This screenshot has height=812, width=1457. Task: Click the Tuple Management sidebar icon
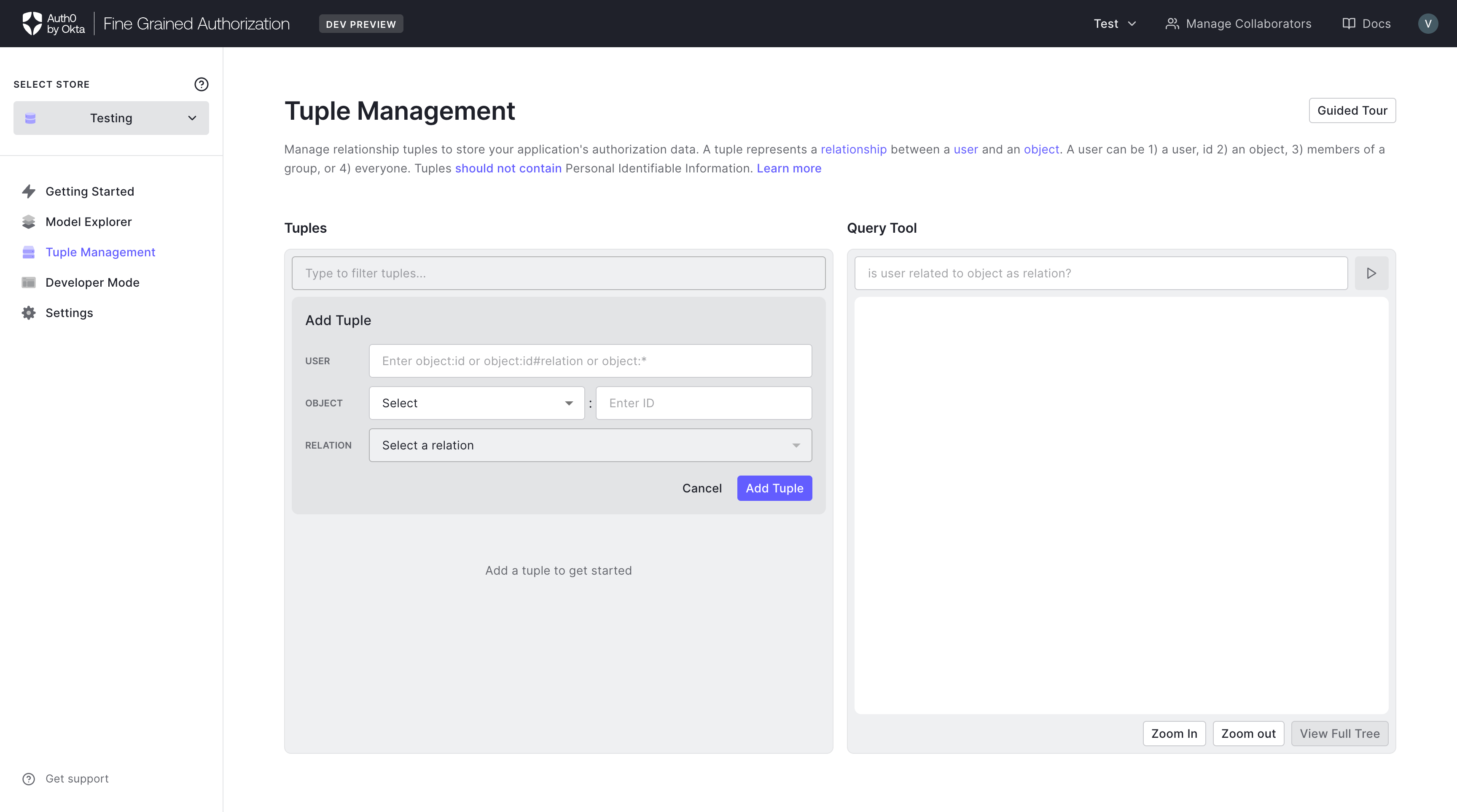click(29, 252)
